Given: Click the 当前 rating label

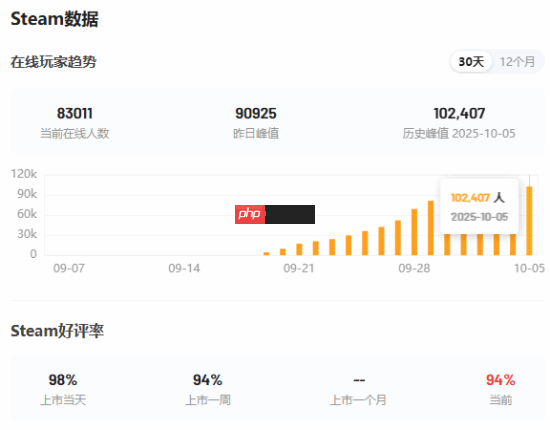Looking at the screenshot, I should coord(501,400).
